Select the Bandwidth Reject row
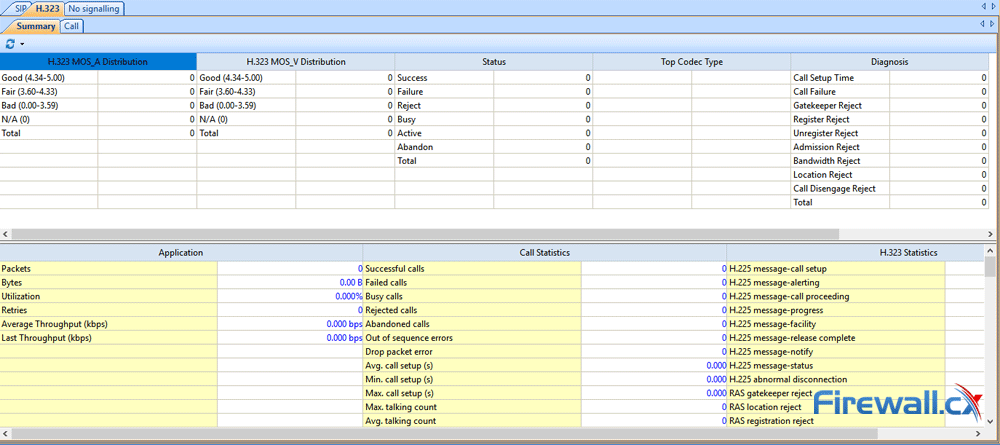Viewport: 1000px width, 445px height. click(890, 161)
